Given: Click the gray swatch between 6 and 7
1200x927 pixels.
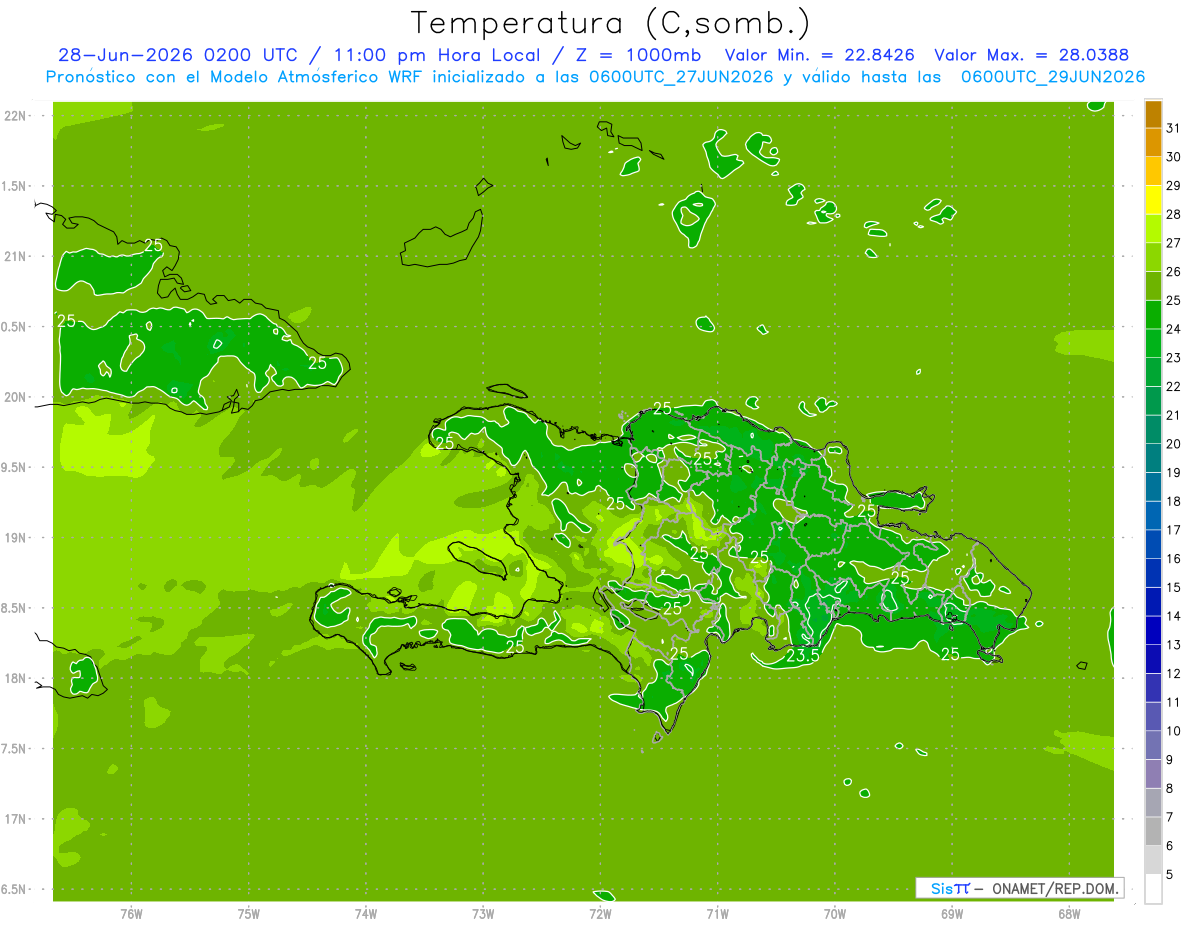Looking at the screenshot, I should click(x=1153, y=831).
